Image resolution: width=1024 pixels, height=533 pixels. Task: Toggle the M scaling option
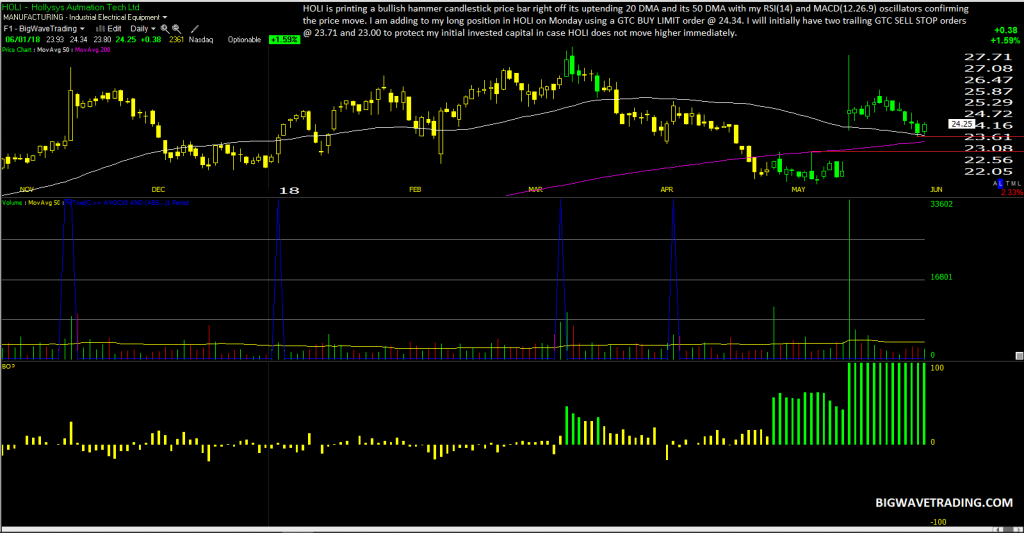tap(1013, 184)
